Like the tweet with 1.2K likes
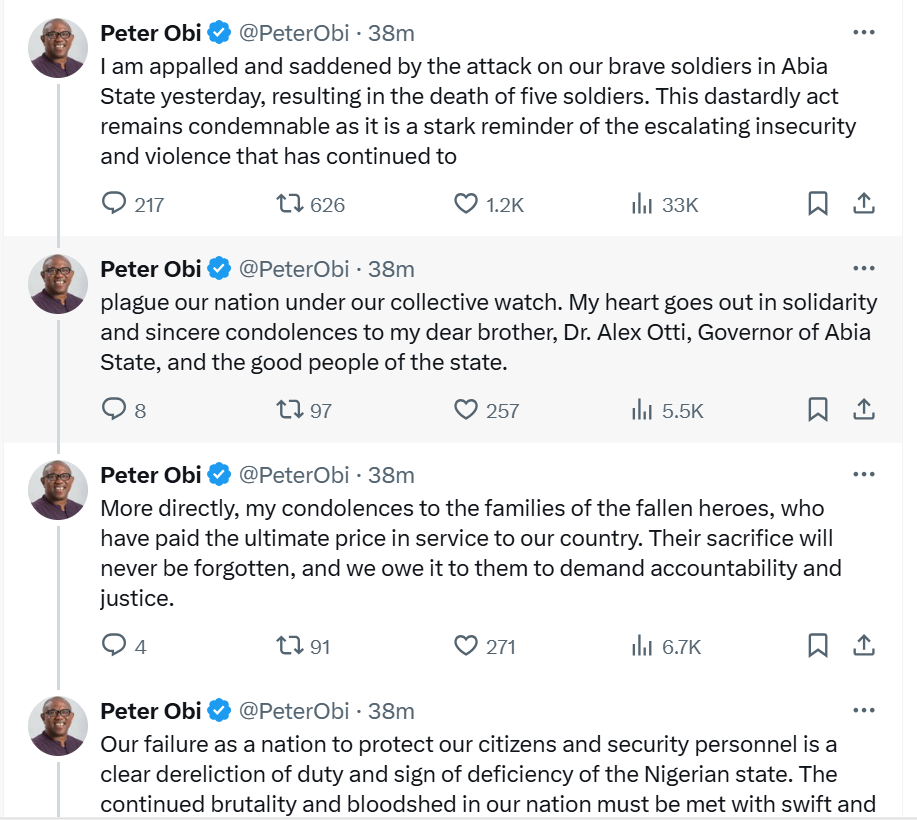Image resolution: width=917 pixels, height=820 pixels. point(466,204)
